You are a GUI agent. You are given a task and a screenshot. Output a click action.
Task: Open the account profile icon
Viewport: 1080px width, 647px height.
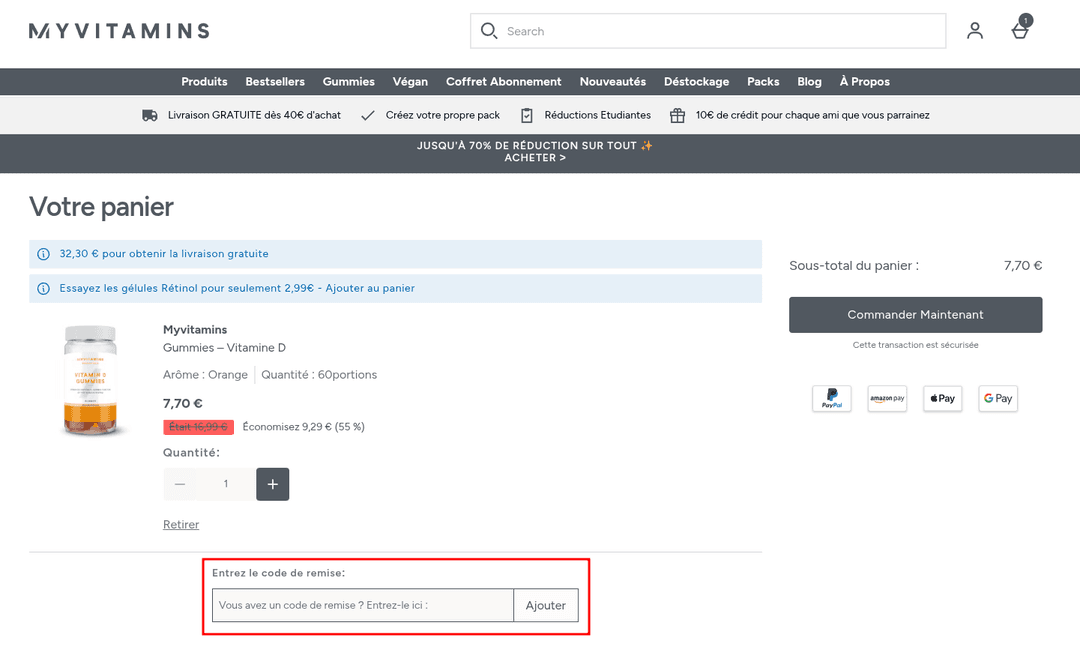[x=975, y=31]
